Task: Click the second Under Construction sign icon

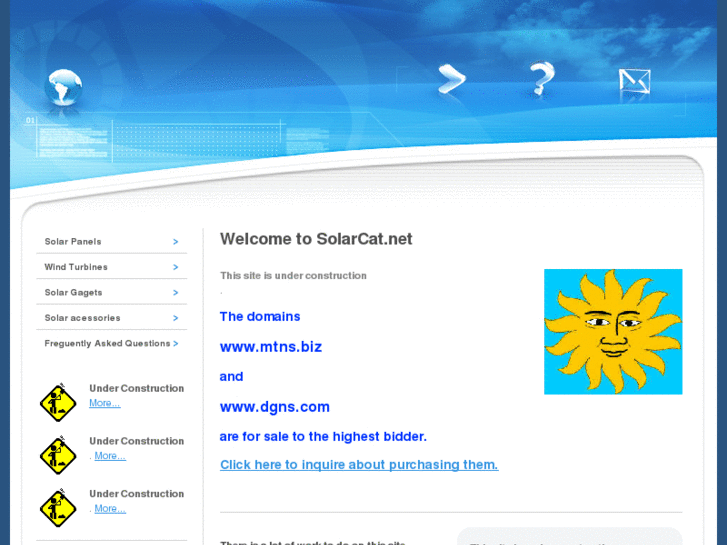Action: 58,455
